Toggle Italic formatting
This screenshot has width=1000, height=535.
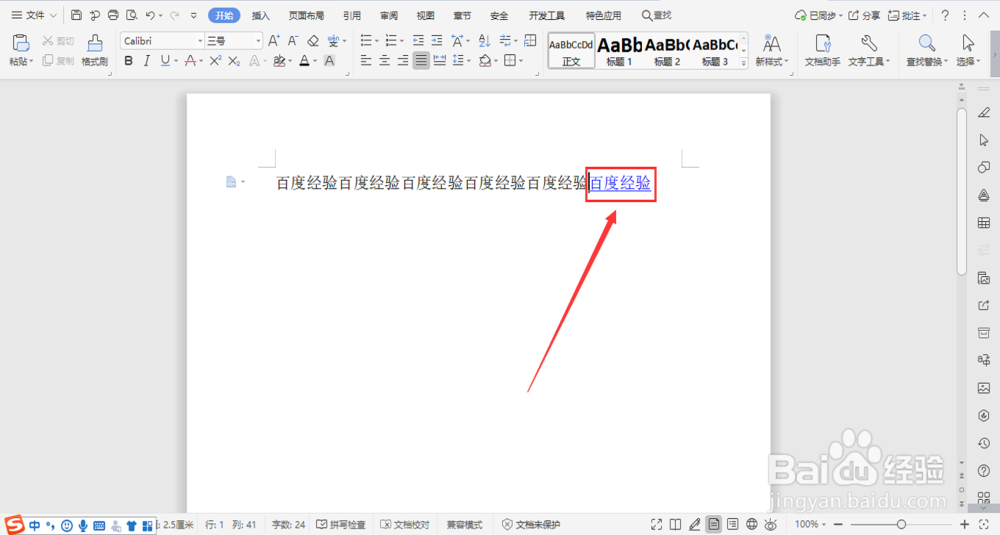(x=147, y=61)
